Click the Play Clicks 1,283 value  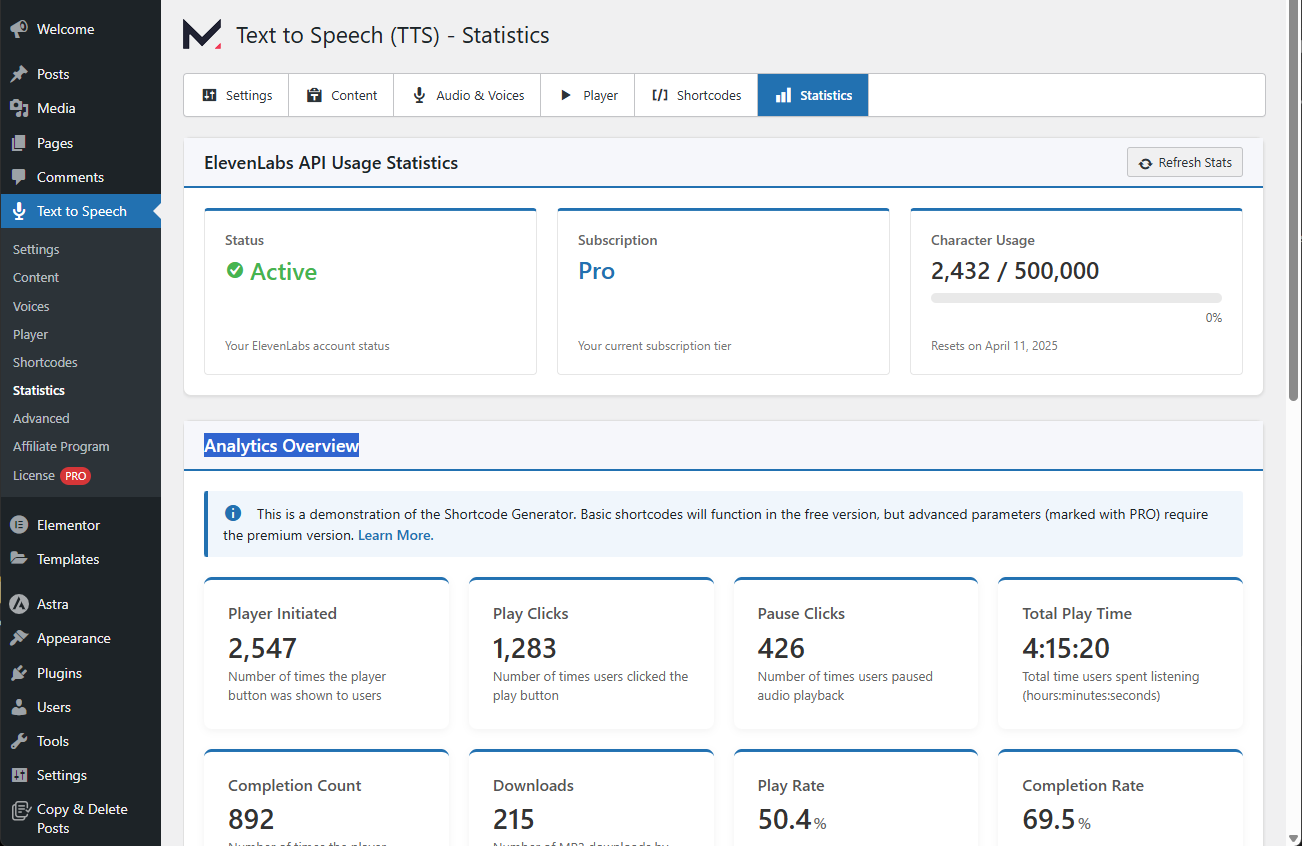525,648
